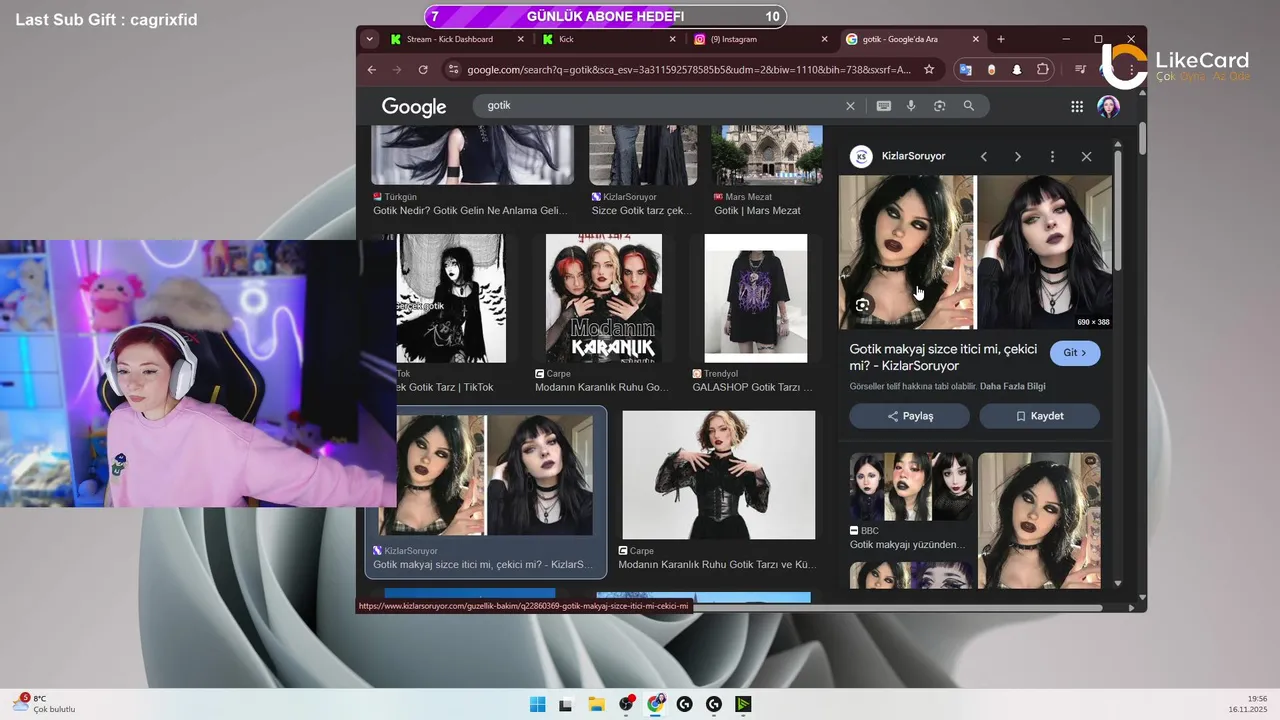The width and height of the screenshot is (1280, 720).
Task: Open more options in the preview panel
Action: coord(1052,157)
